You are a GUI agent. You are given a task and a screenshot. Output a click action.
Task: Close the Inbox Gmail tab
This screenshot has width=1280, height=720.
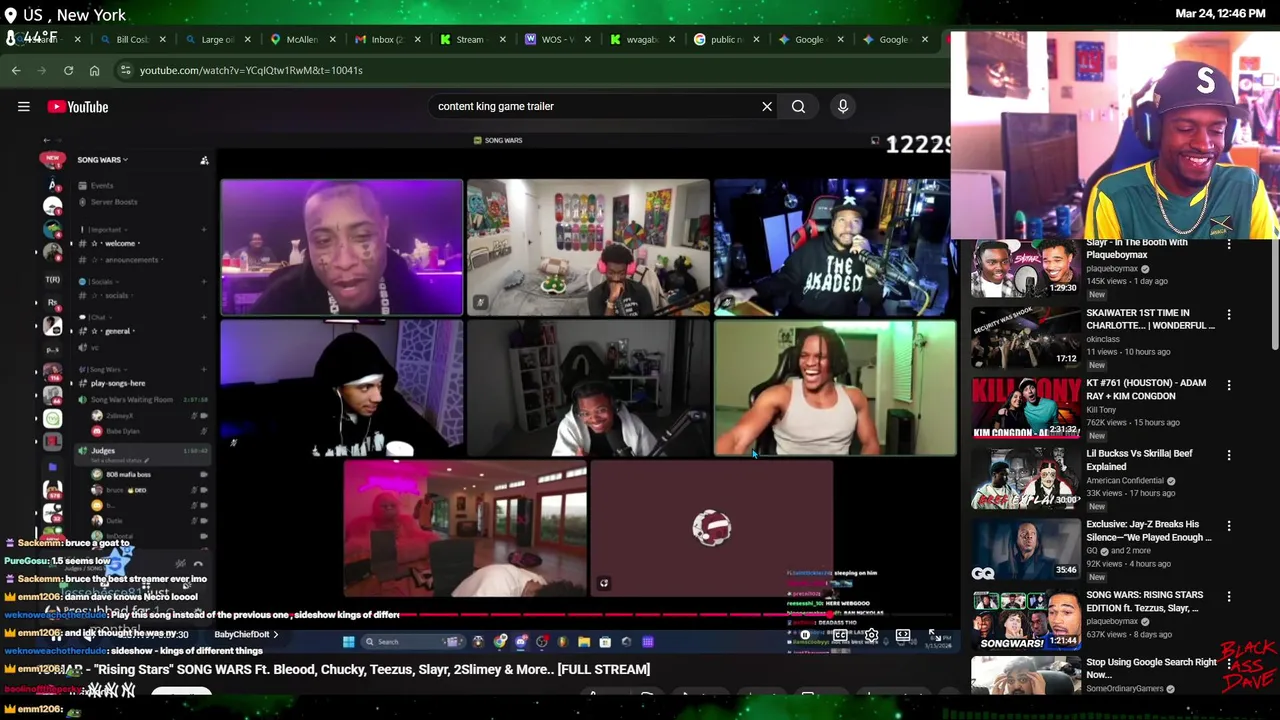417,40
